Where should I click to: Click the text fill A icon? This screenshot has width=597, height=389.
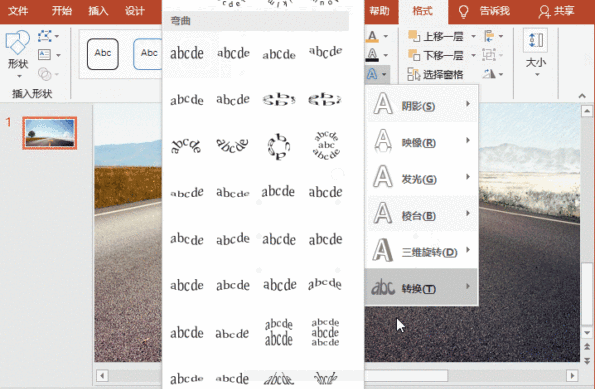[372, 37]
